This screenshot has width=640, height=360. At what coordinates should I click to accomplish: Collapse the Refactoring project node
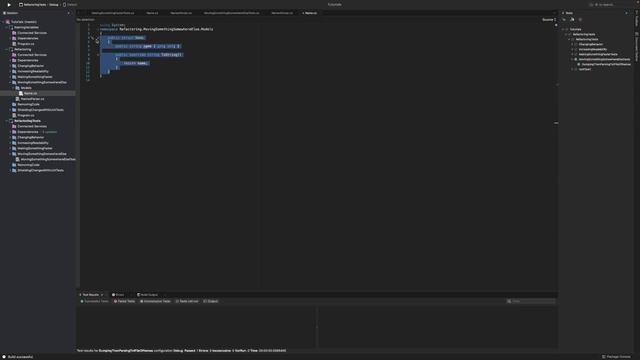click(x=7, y=49)
